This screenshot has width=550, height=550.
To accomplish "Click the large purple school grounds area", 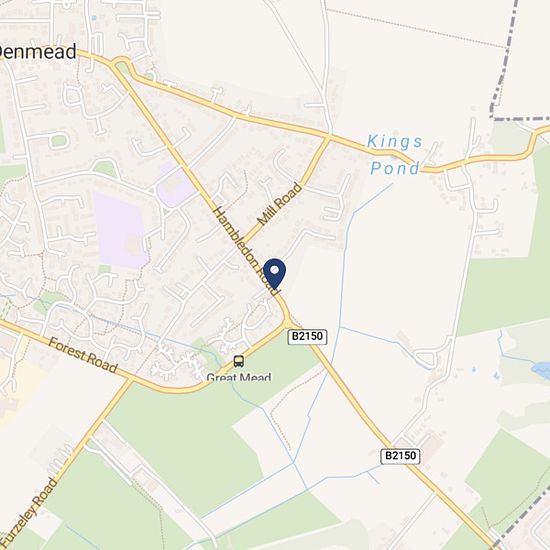I will tap(120, 230).
